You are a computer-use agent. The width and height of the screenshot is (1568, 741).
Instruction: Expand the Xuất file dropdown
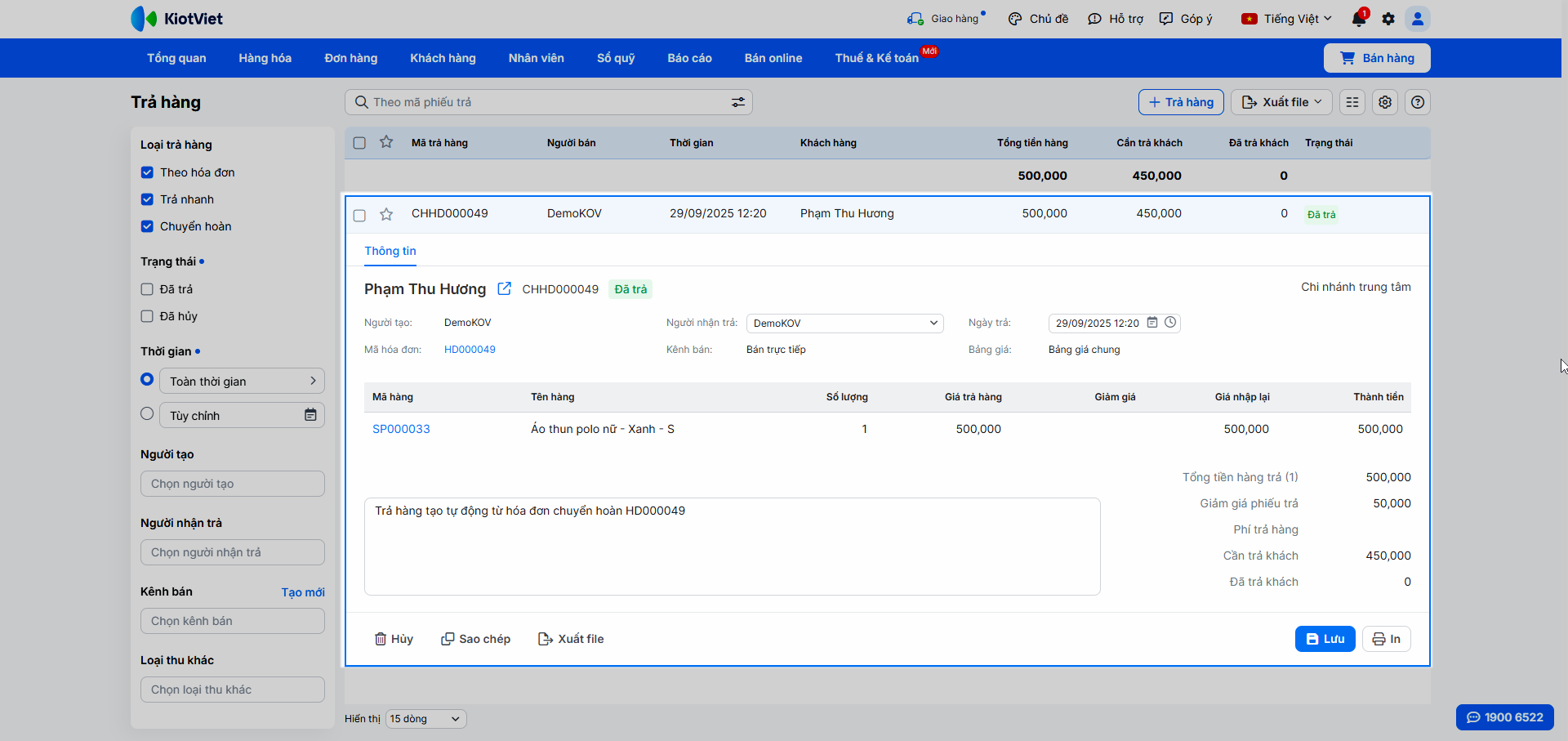(x=1281, y=102)
